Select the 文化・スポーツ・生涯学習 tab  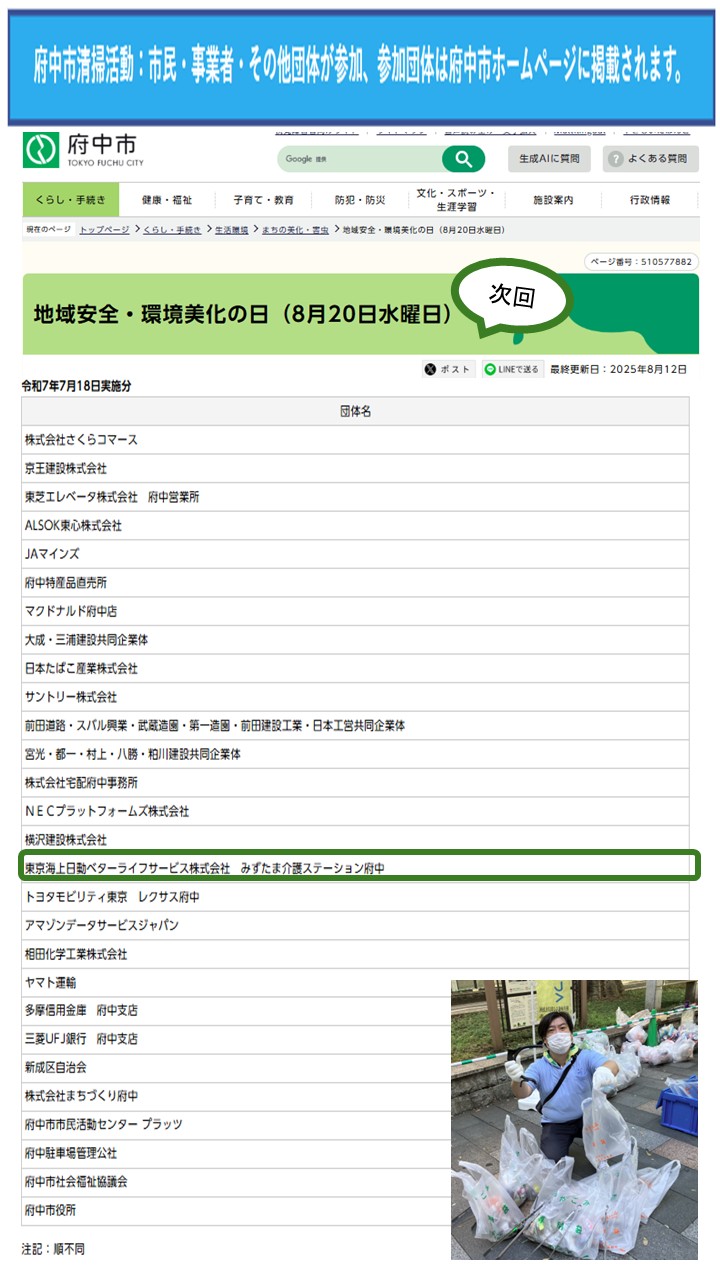click(x=456, y=199)
